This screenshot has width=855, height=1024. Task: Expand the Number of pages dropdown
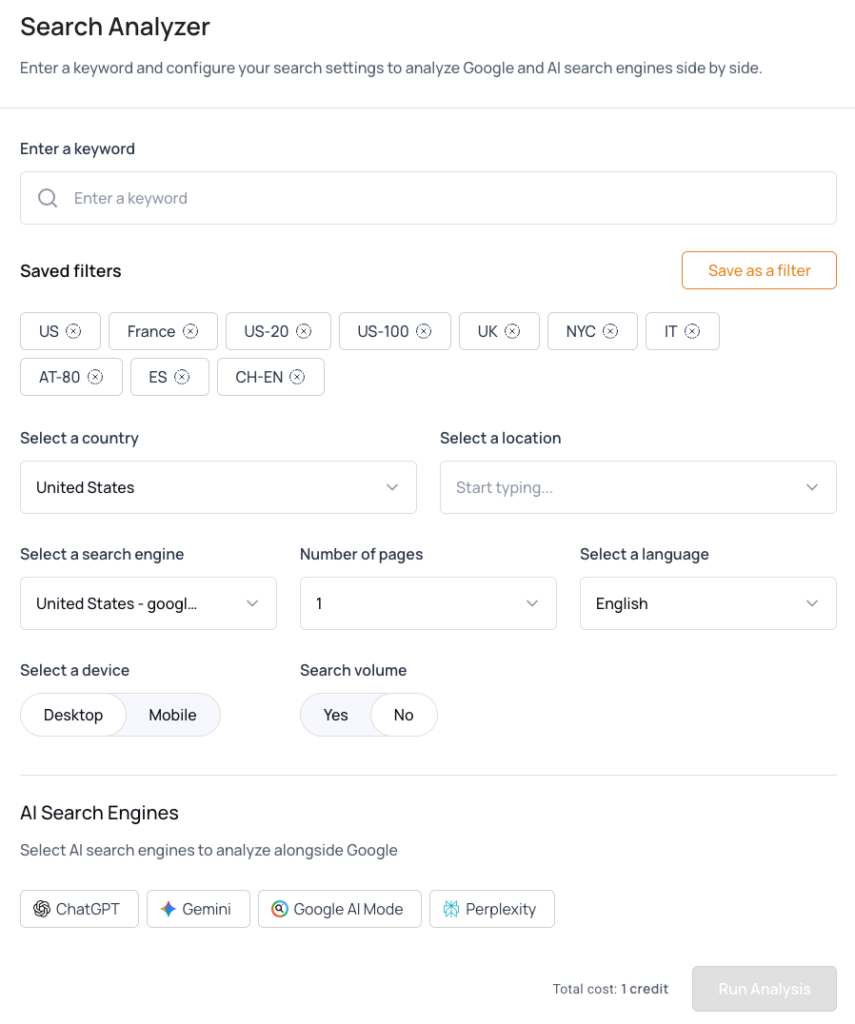pyautogui.click(x=428, y=603)
